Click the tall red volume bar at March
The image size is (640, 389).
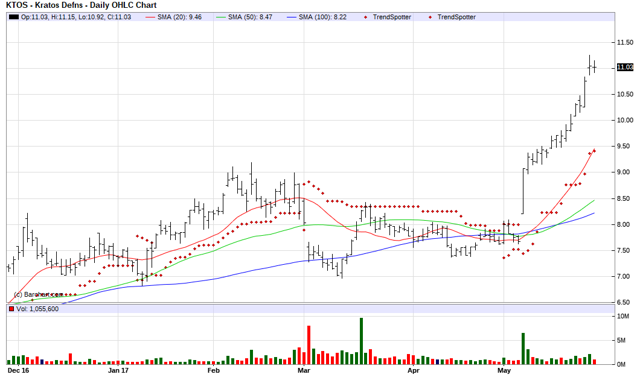tap(309, 345)
